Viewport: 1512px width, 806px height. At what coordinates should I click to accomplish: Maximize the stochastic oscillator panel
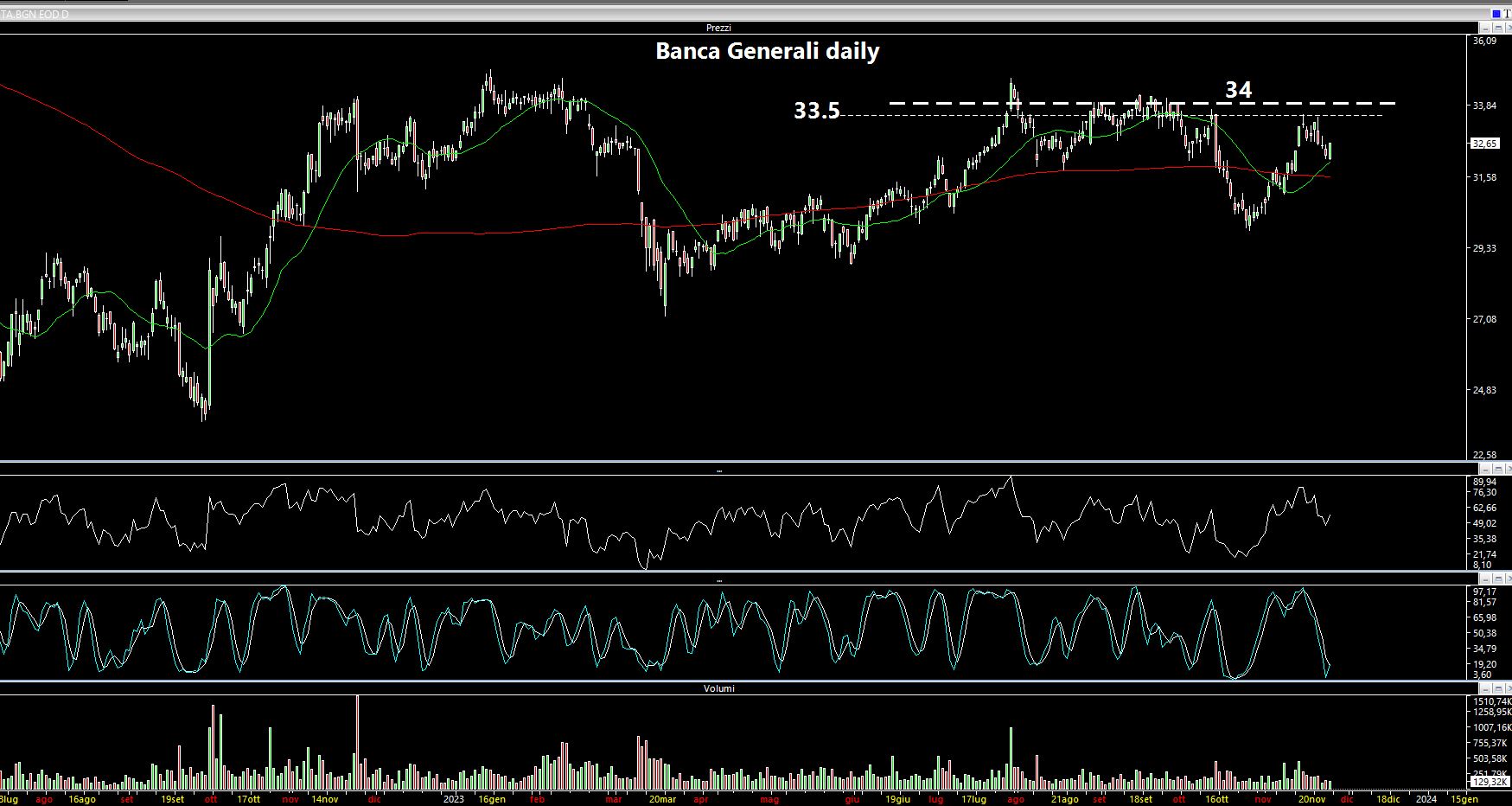click(1498, 578)
